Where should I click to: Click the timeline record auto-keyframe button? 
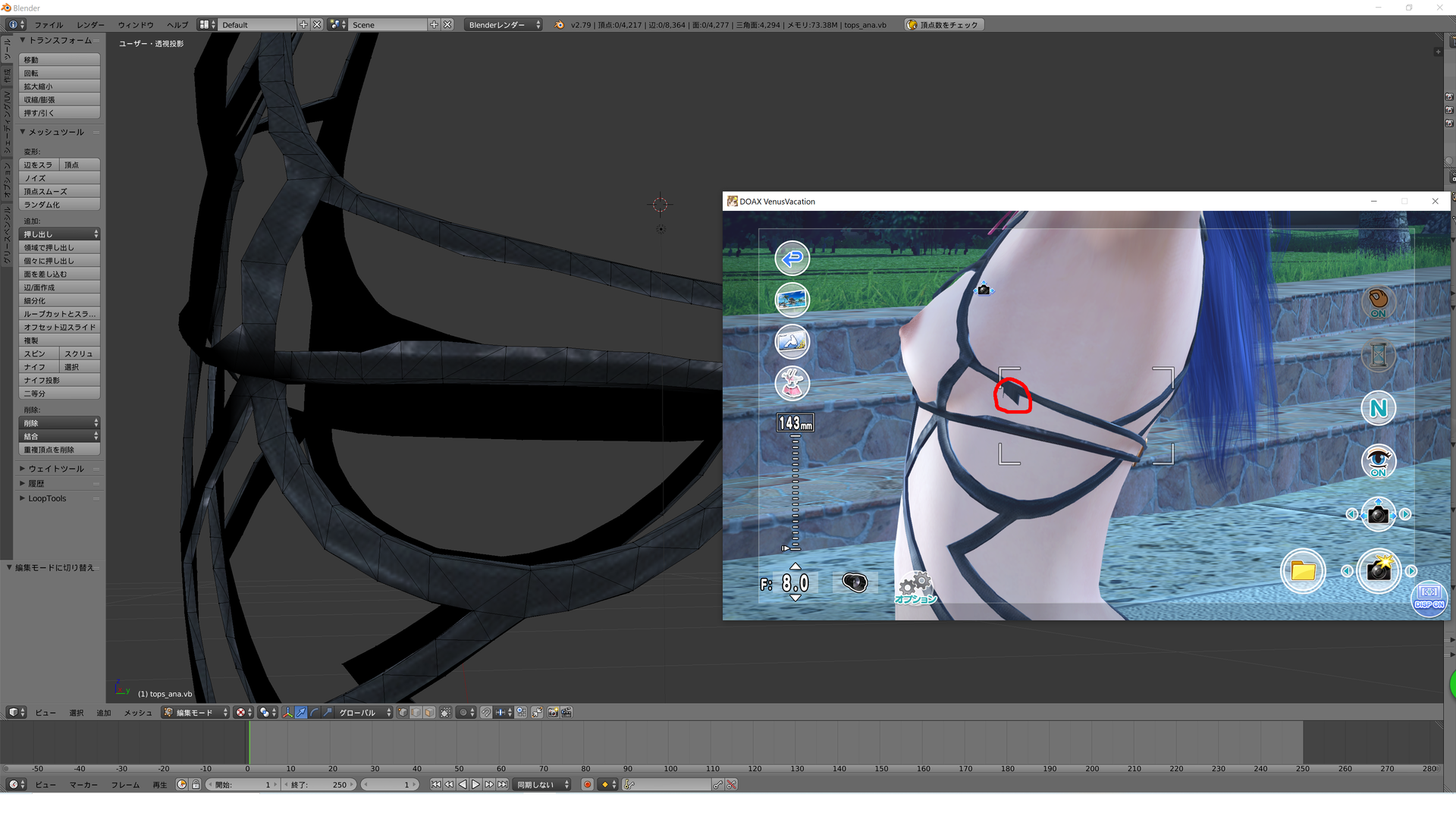point(587,784)
